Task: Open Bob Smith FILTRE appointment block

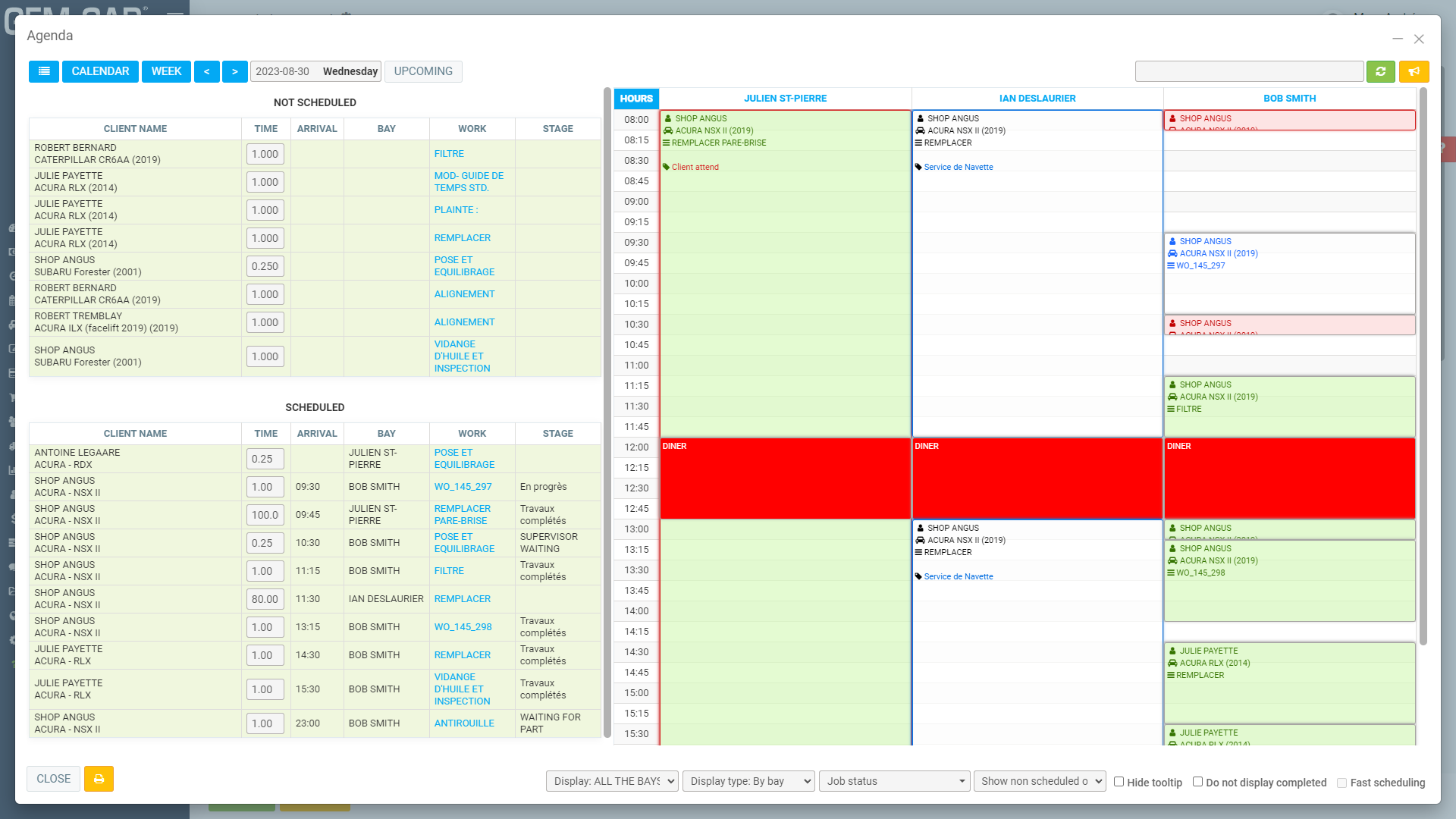Action: [x=1289, y=406]
